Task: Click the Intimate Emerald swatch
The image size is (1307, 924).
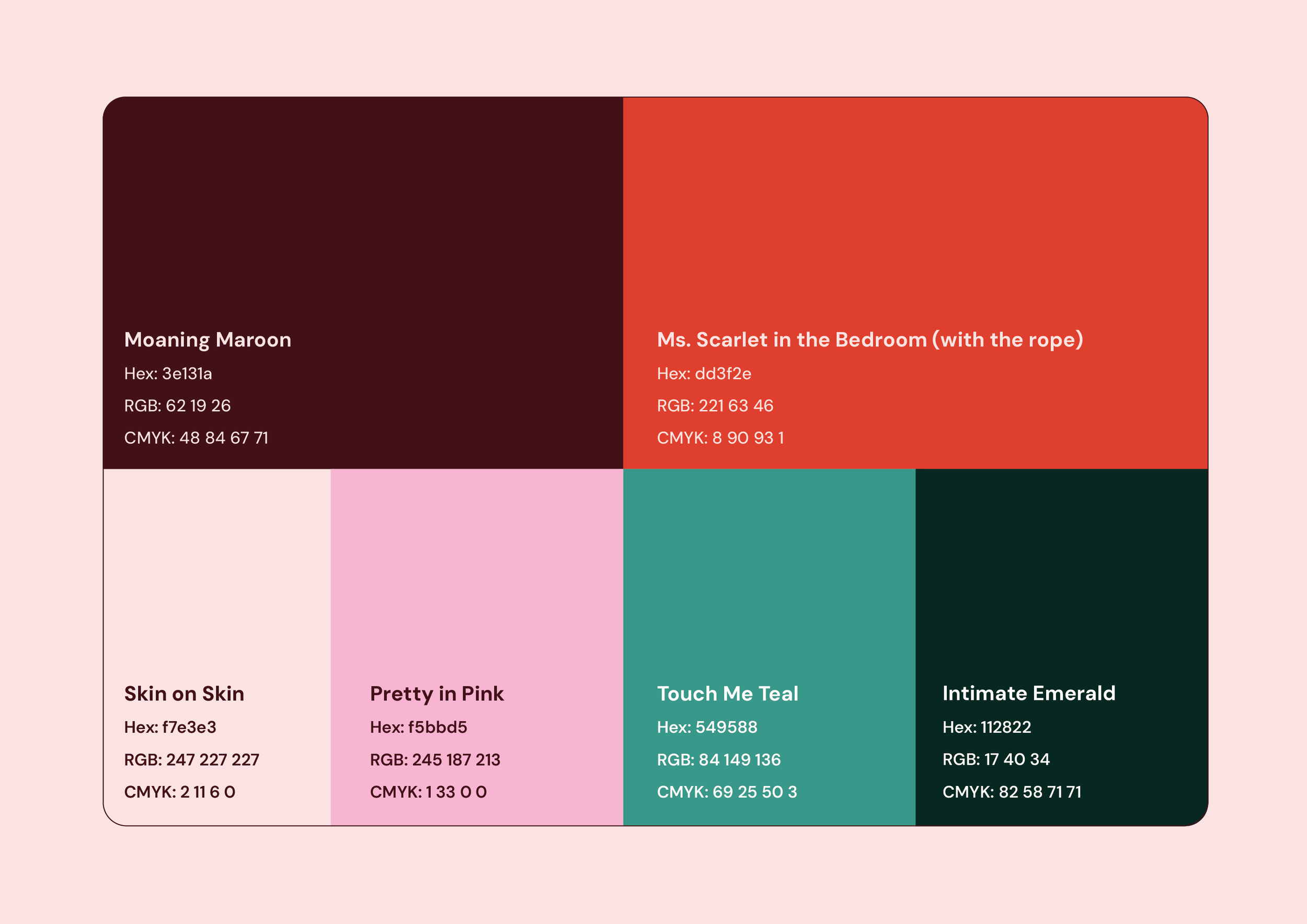Action: 1061,569
